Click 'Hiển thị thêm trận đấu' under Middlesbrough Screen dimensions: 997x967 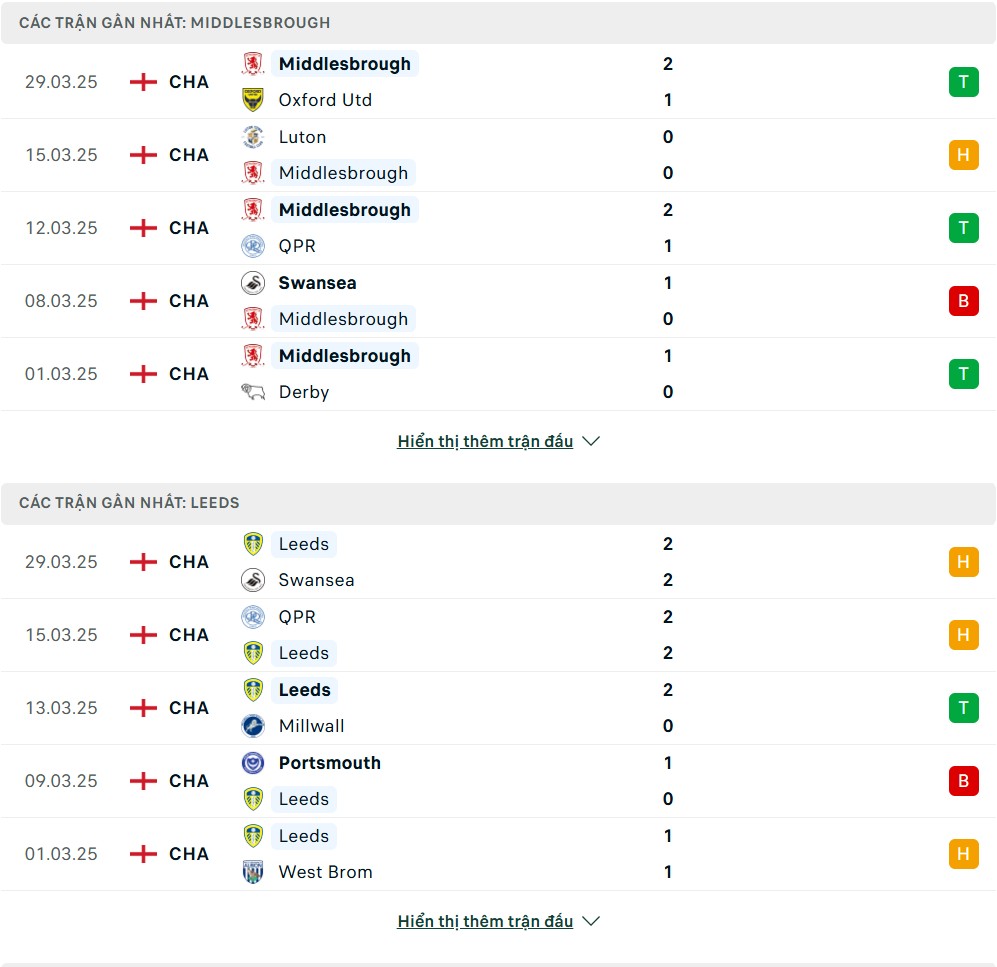485,441
